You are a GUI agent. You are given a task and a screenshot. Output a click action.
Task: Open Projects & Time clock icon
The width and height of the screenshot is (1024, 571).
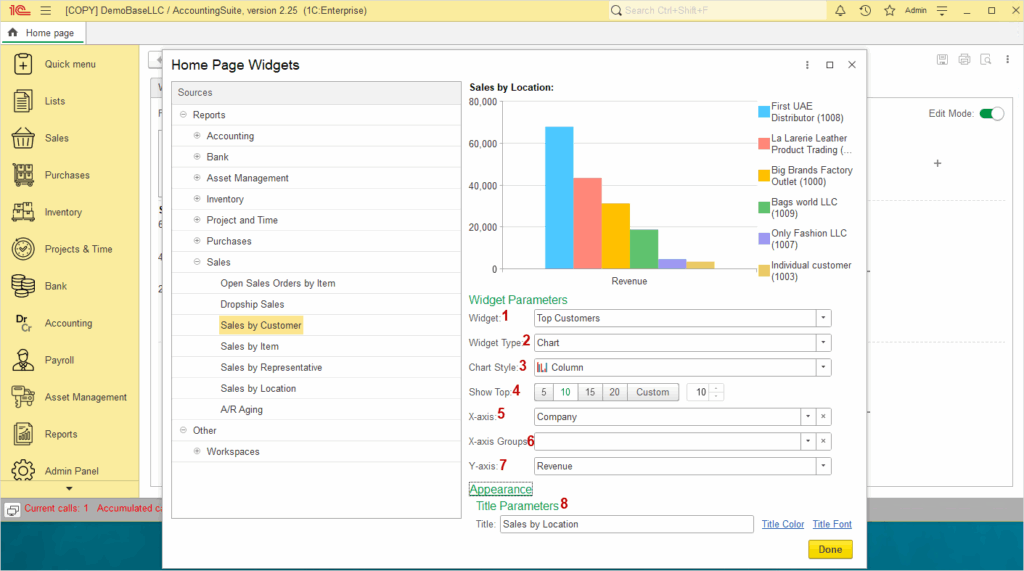point(23,249)
